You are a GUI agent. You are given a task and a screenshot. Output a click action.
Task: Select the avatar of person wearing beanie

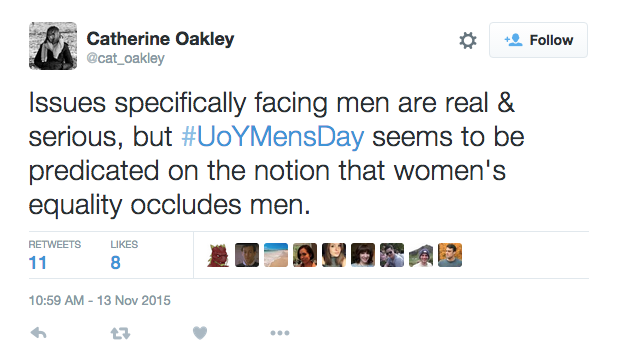point(421,255)
